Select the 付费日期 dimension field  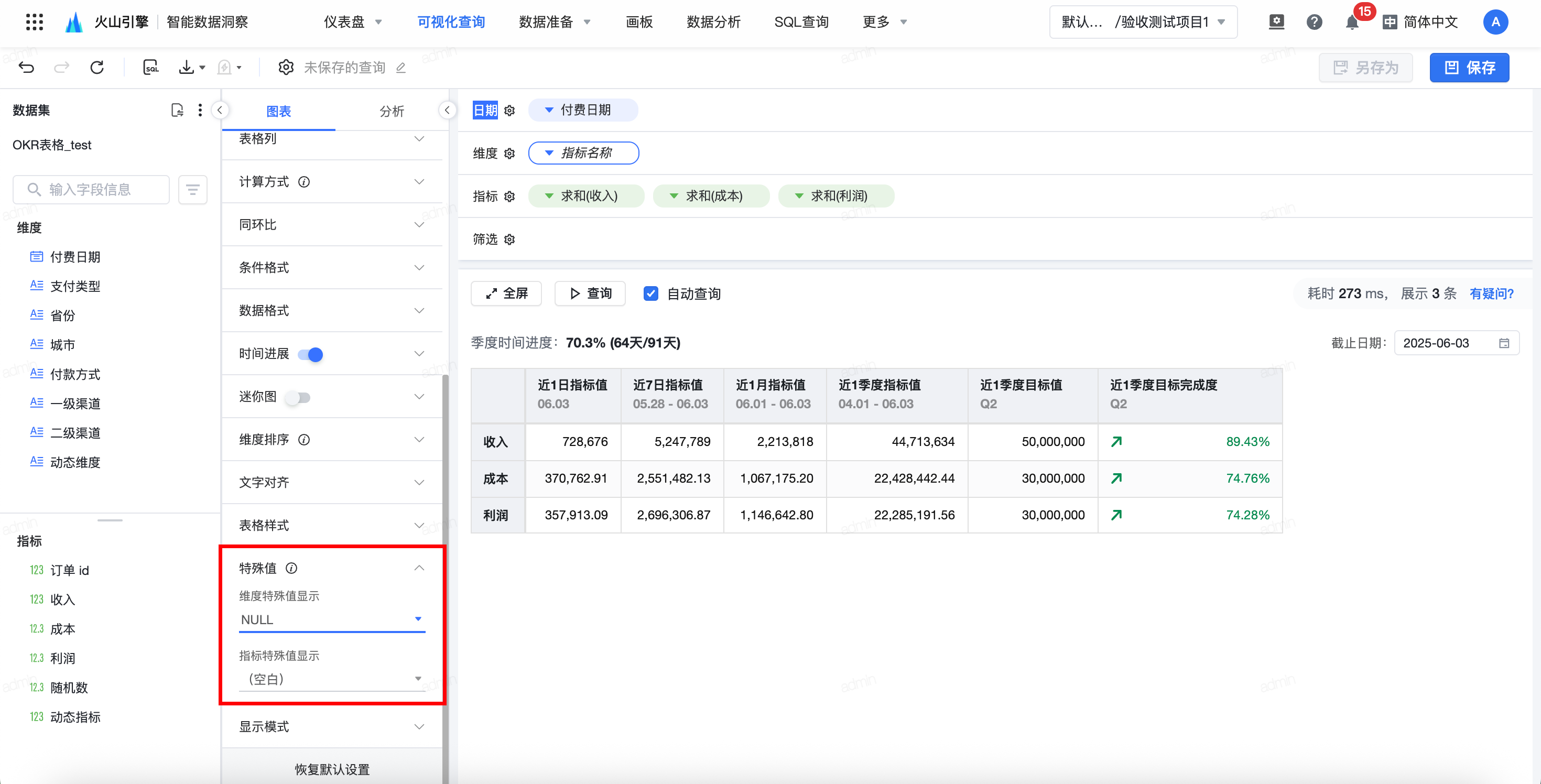coord(74,257)
